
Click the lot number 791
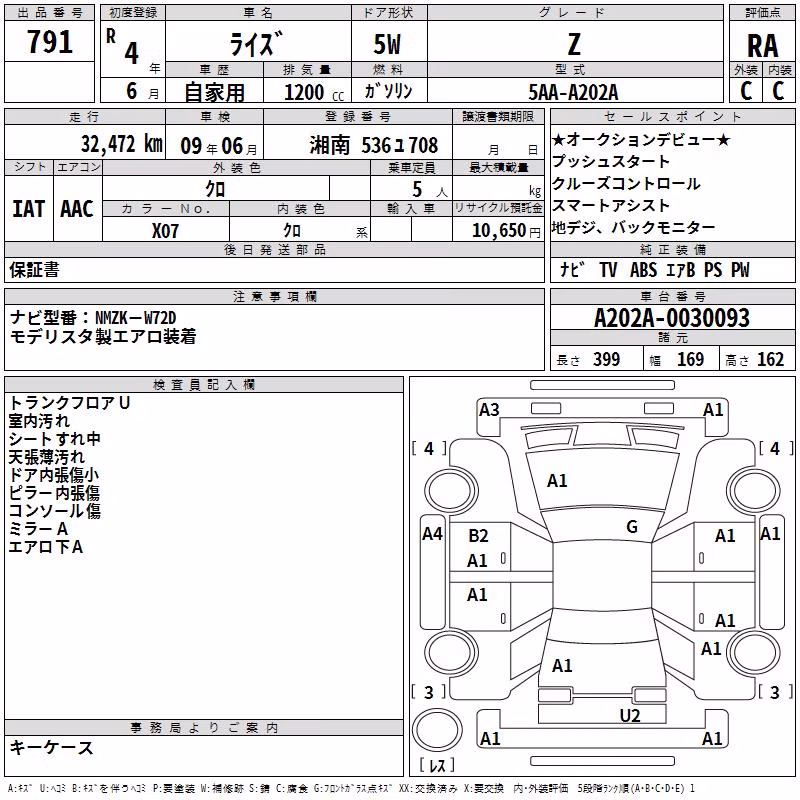pos(49,41)
